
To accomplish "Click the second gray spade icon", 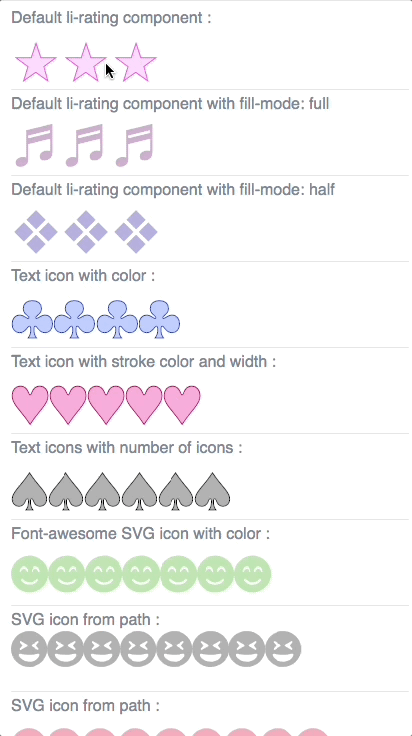I will (x=66, y=491).
